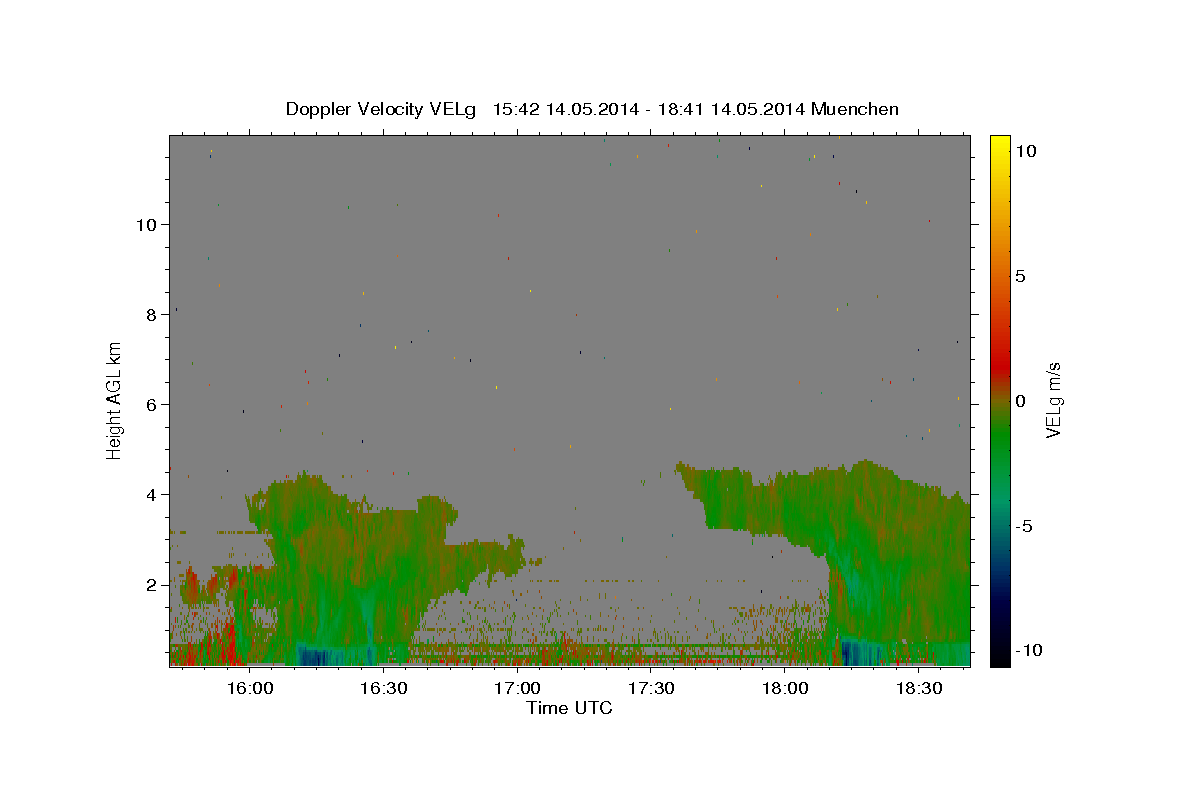This screenshot has height=800, width=1200.
Task: Click the 'Height AGL km' axis label
Action: [x=115, y=401]
